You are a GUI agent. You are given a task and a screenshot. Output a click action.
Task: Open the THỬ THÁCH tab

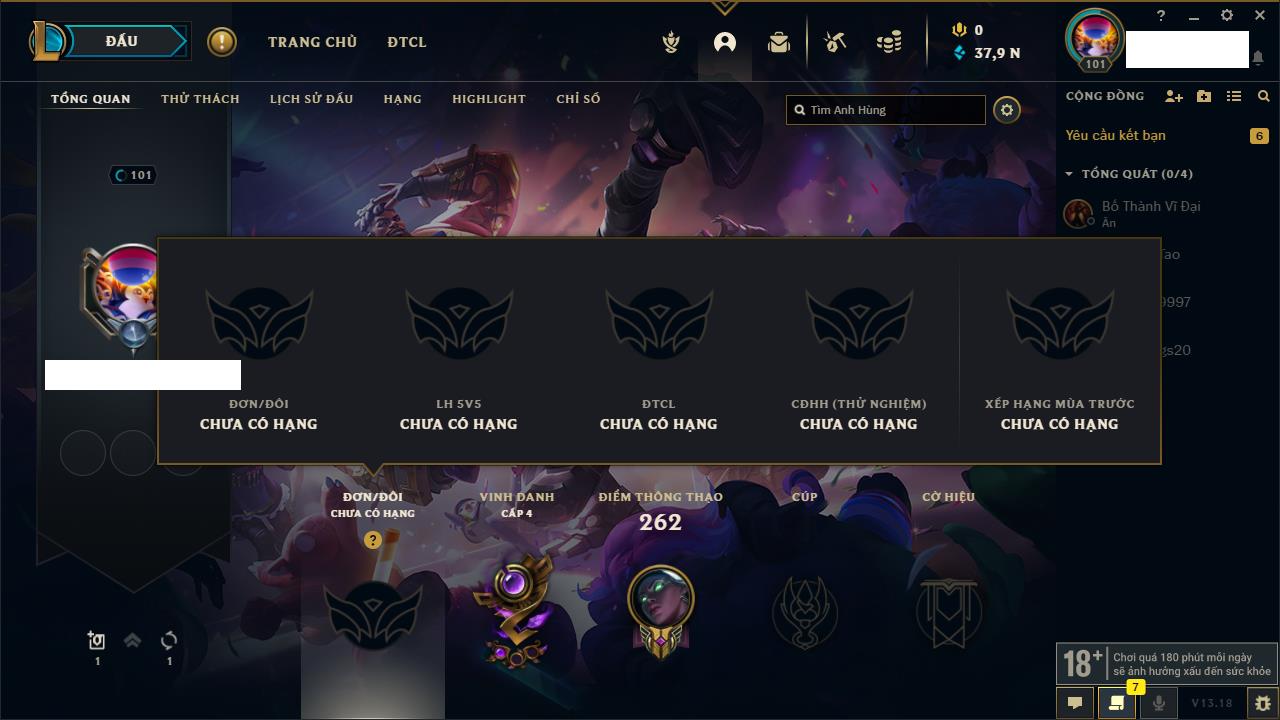coord(200,99)
